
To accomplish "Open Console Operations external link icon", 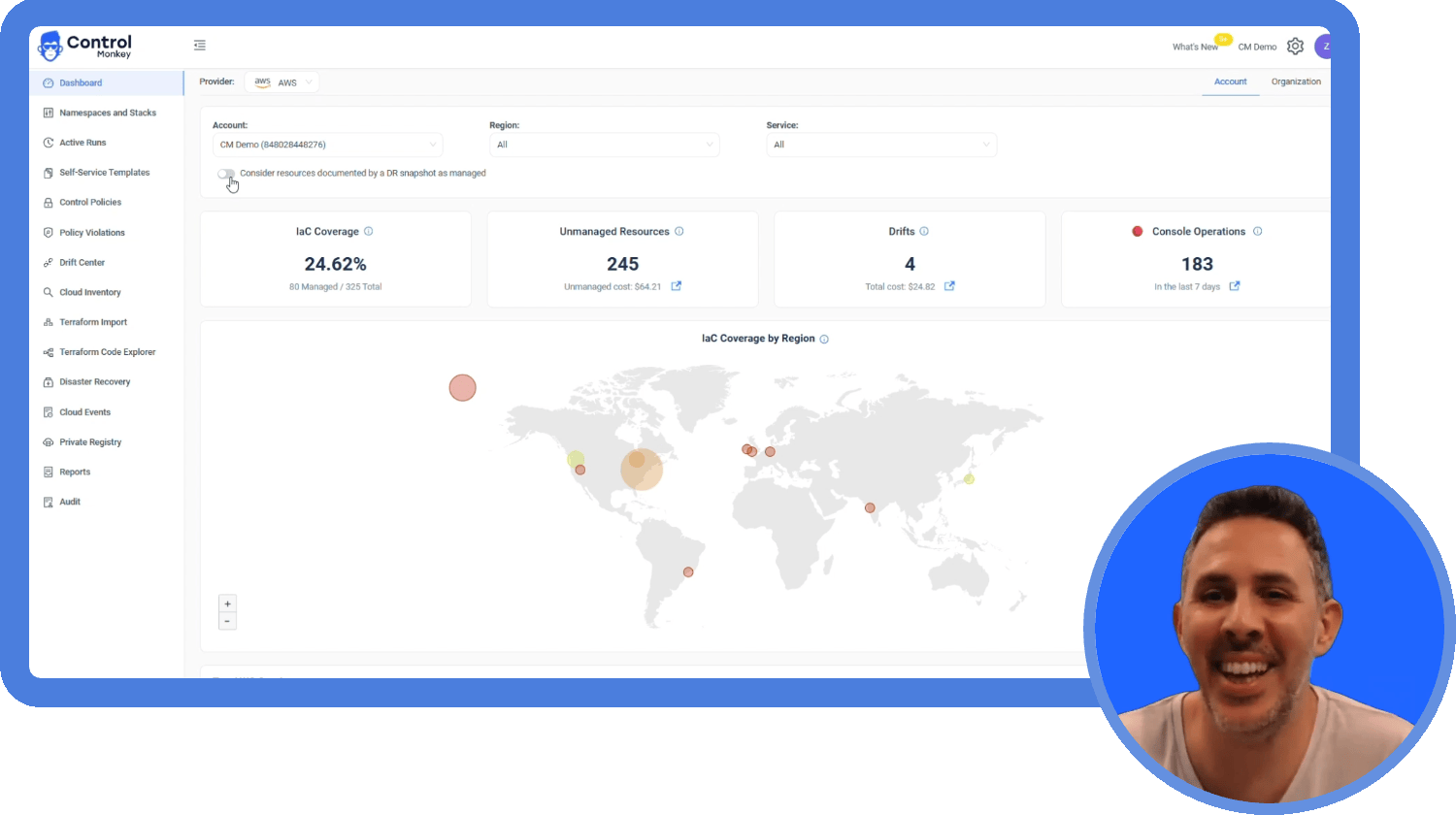I will click(x=1235, y=286).
